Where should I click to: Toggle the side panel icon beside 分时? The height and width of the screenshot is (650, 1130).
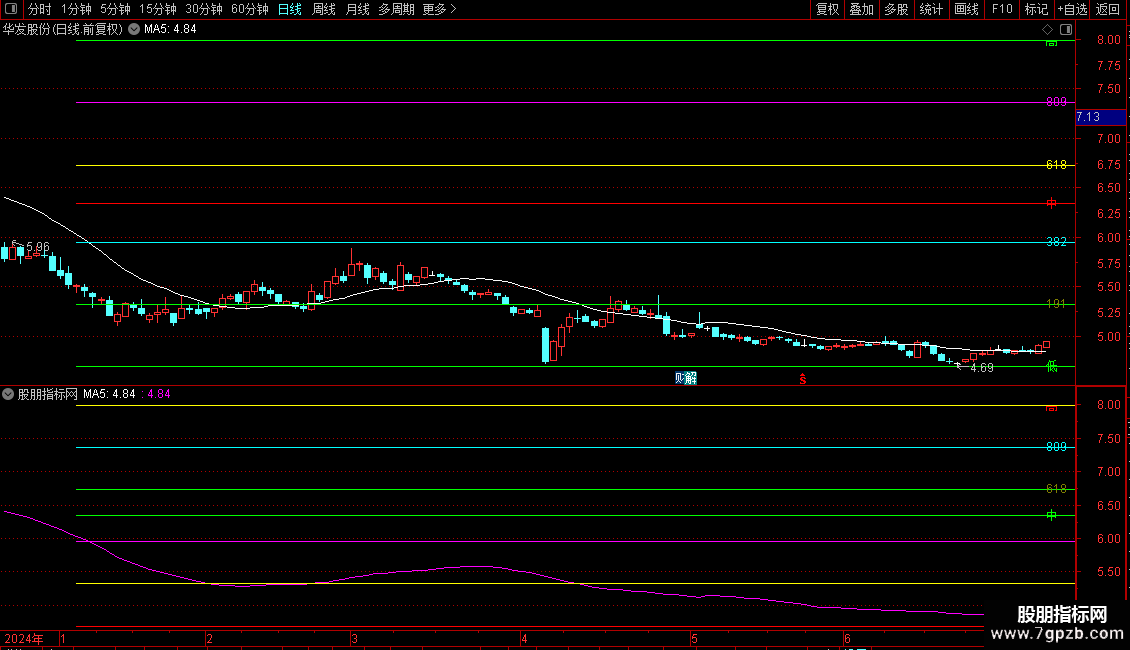[x=11, y=9]
